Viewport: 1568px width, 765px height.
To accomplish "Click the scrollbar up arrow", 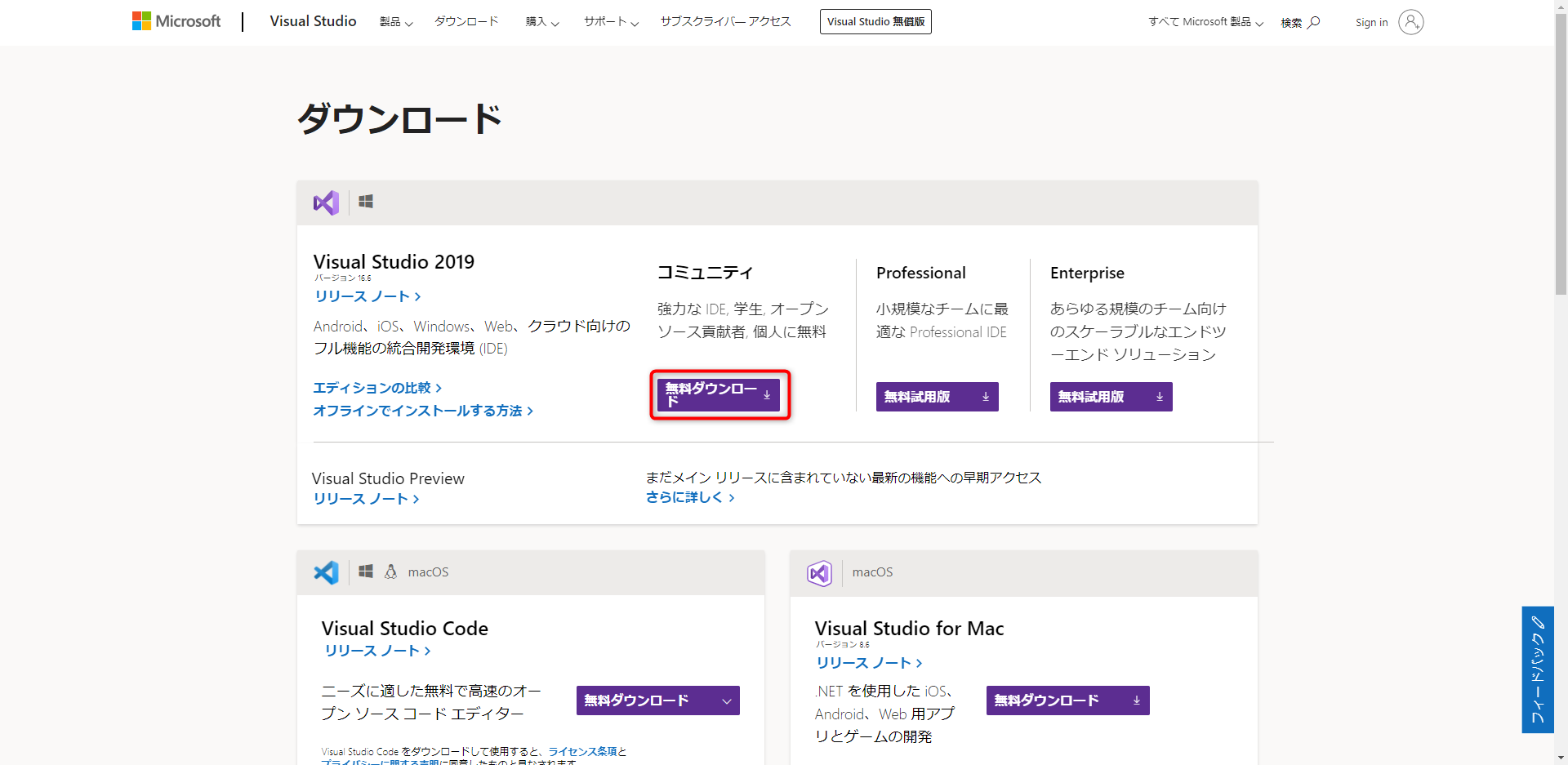I will [1561, 7].
